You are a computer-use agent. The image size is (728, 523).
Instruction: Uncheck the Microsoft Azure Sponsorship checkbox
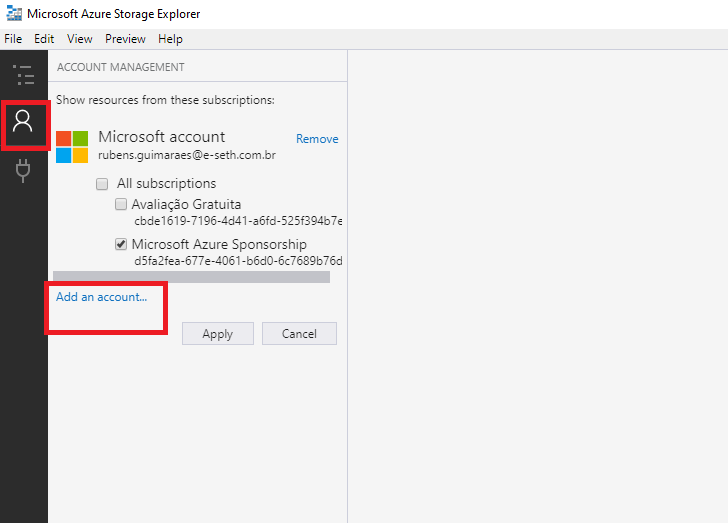click(121, 244)
